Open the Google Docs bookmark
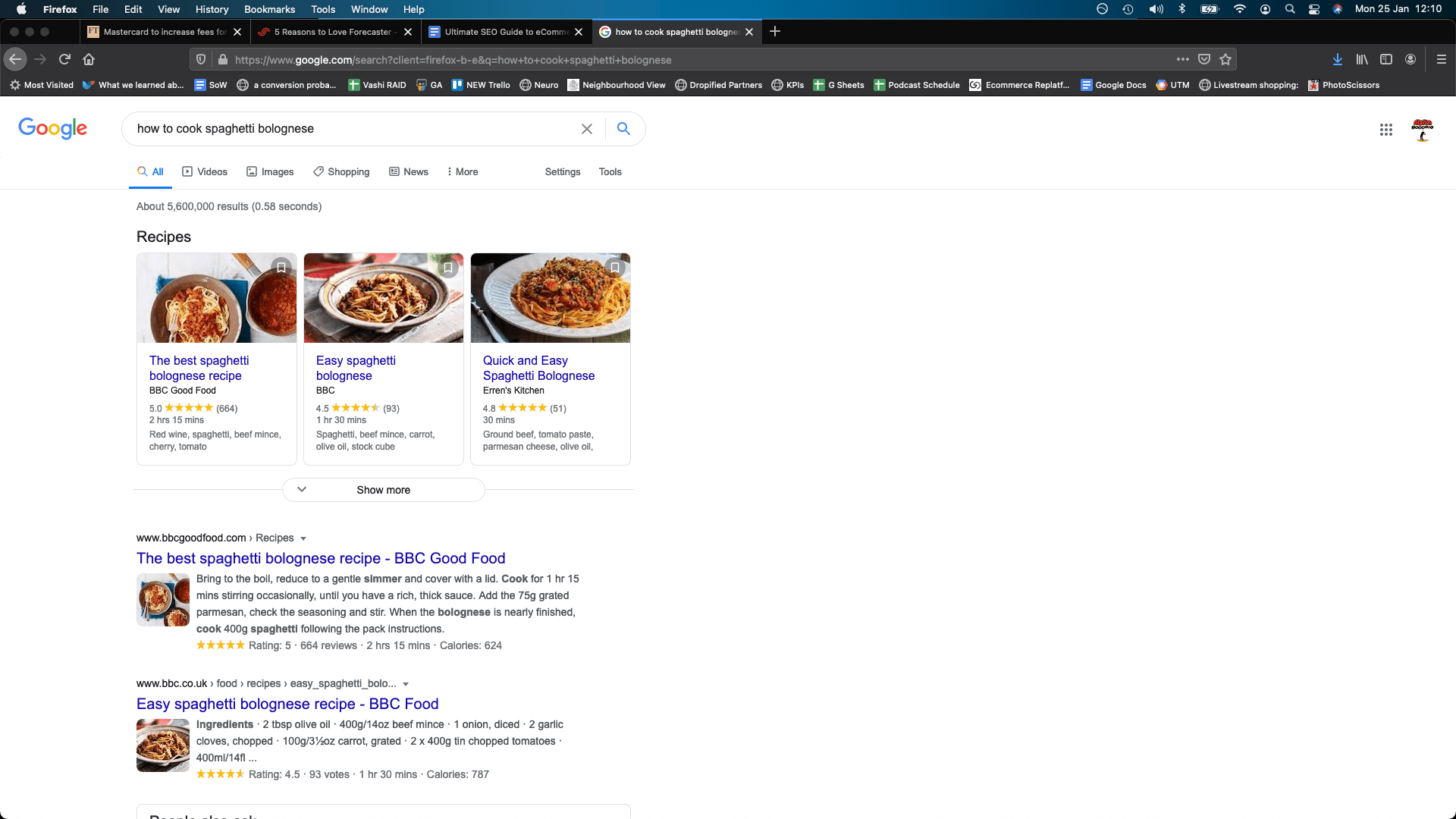This screenshot has height=819, width=1456. pos(1113,85)
